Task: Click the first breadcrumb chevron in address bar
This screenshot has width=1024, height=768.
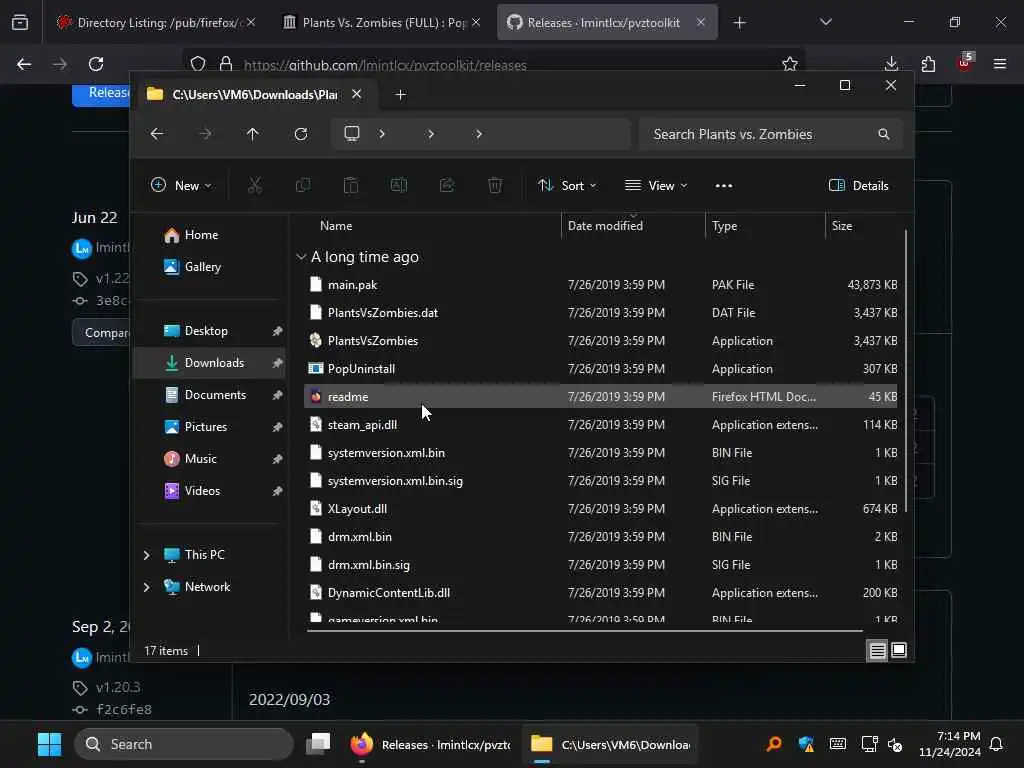Action: tap(382, 134)
